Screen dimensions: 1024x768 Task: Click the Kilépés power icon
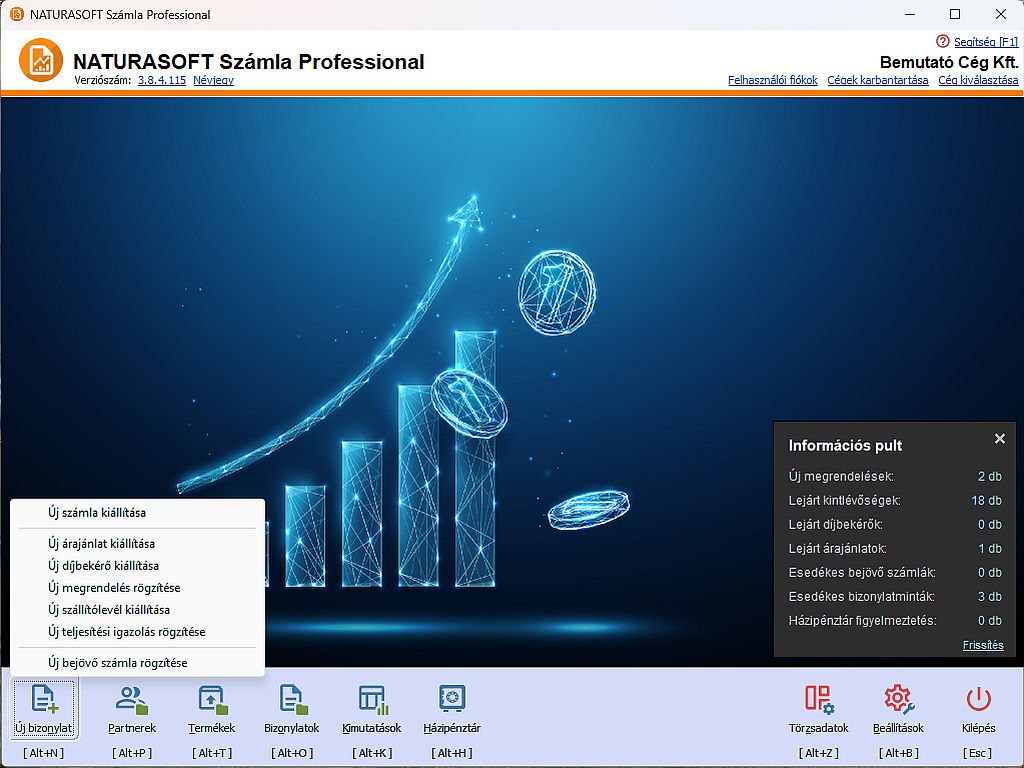click(978, 699)
